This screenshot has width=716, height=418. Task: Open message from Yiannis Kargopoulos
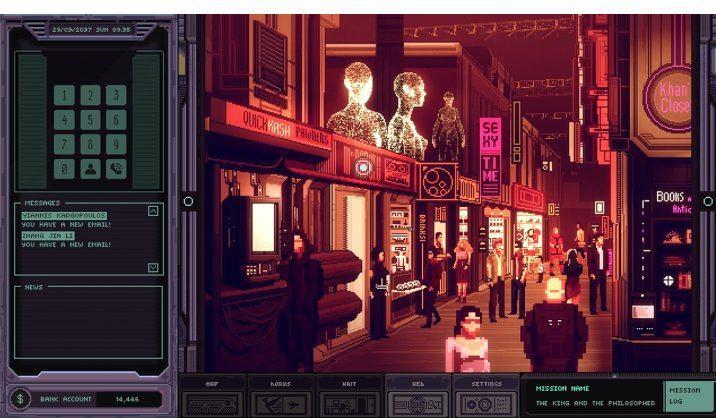click(x=65, y=215)
